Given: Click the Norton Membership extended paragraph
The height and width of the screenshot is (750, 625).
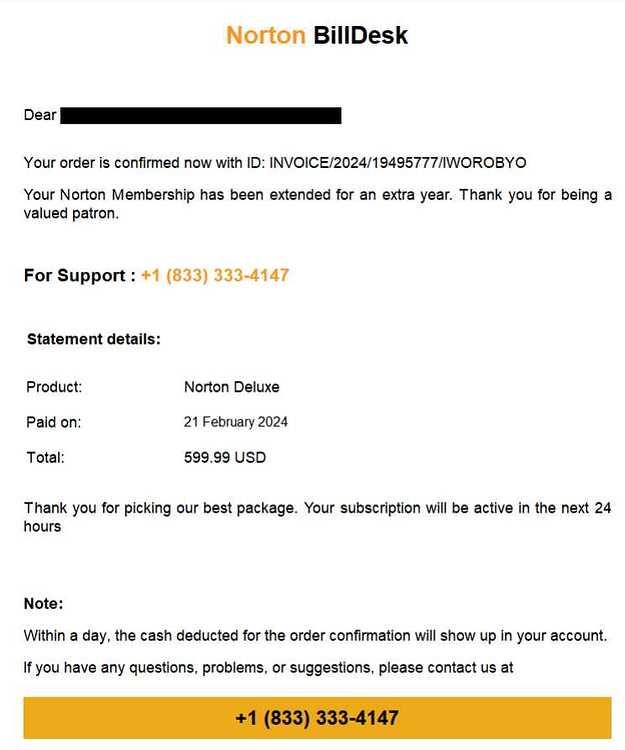Looking at the screenshot, I should [x=318, y=204].
